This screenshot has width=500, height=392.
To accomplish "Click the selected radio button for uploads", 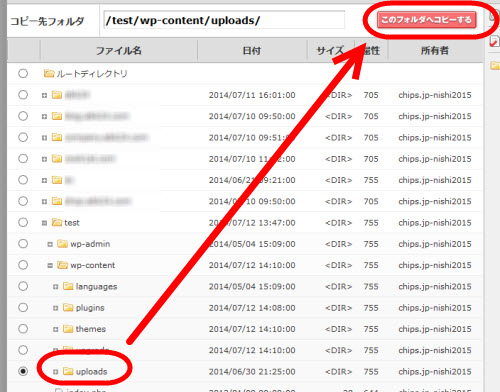I will (x=23, y=371).
